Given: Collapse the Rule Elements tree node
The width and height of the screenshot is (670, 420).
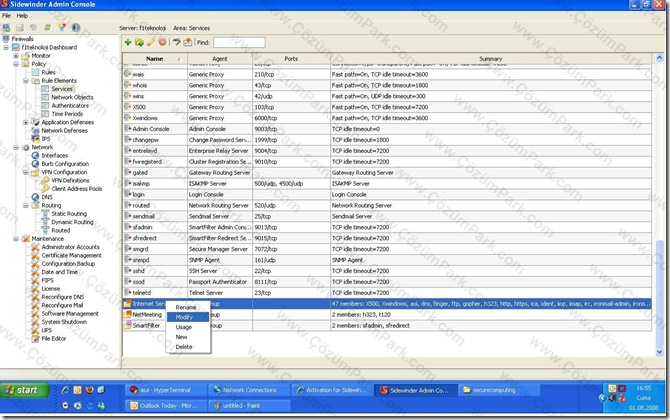Looking at the screenshot, I should click(26, 81).
